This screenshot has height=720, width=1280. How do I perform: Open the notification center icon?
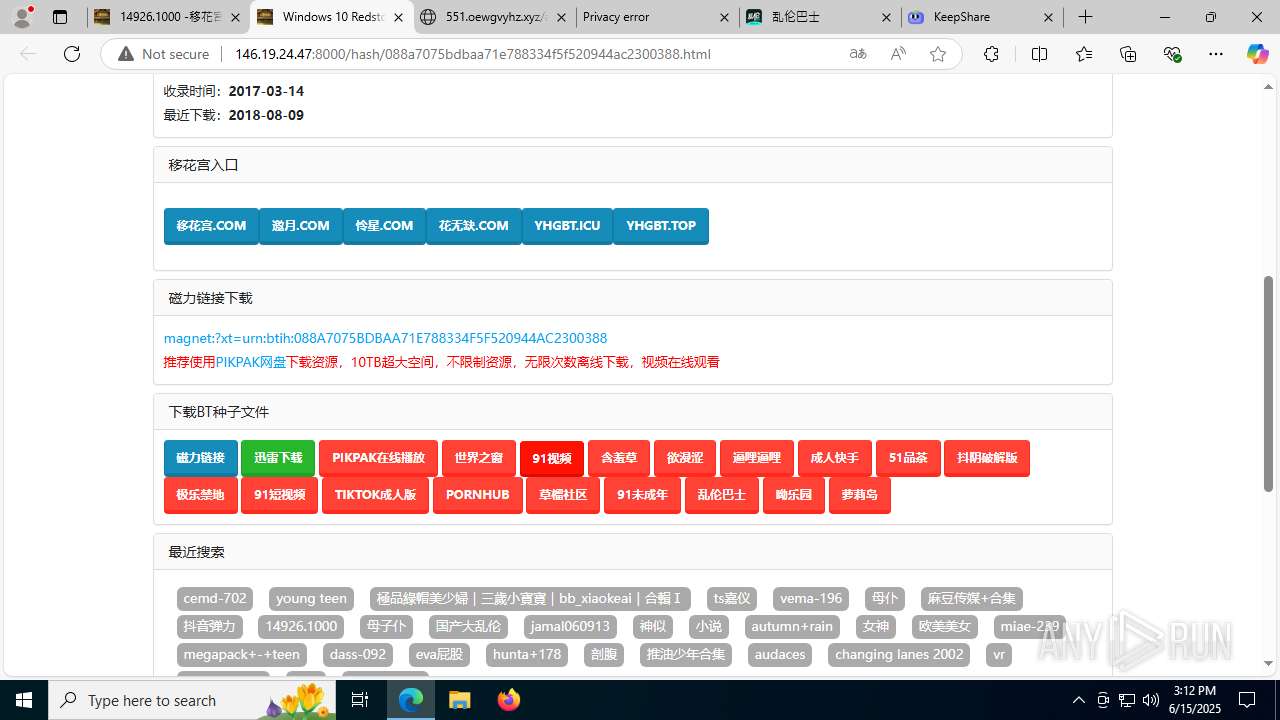pos(1247,700)
